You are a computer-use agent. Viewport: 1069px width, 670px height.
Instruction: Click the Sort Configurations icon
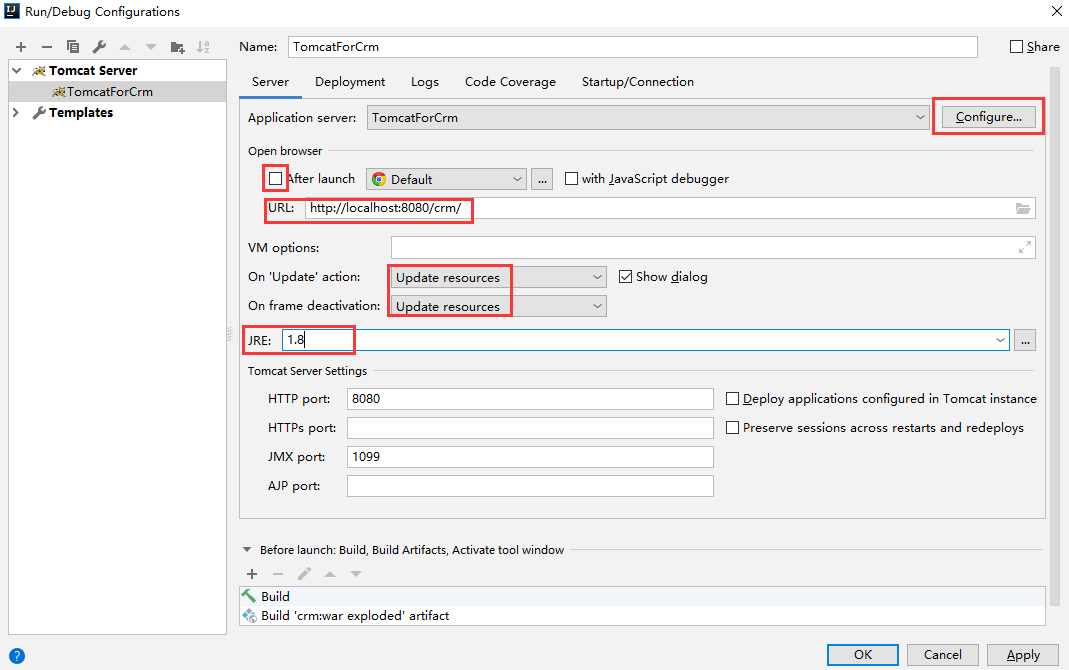(x=203, y=47)
